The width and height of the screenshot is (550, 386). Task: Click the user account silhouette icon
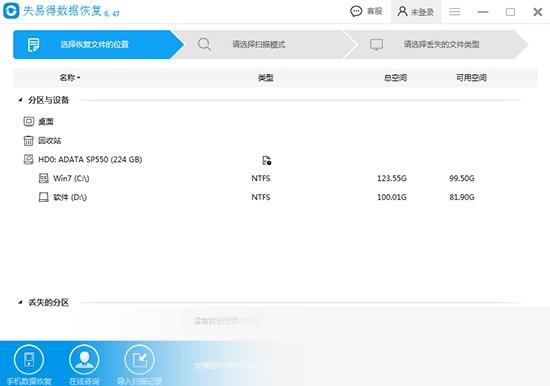click(x=402, y=12)
